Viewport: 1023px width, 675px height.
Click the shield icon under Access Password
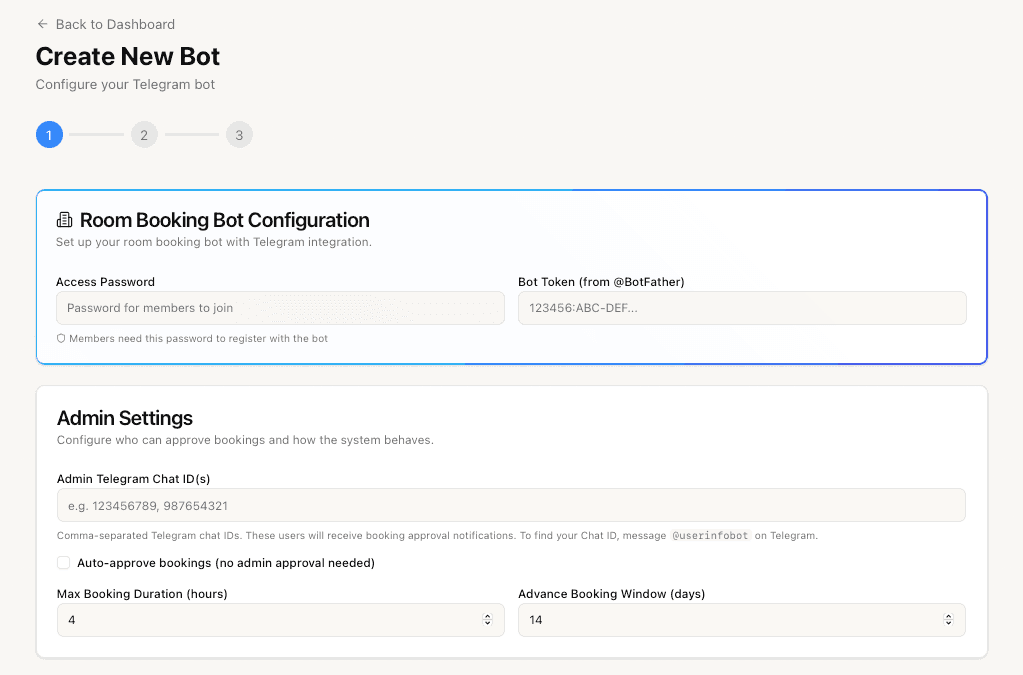[x=61, y=338]
